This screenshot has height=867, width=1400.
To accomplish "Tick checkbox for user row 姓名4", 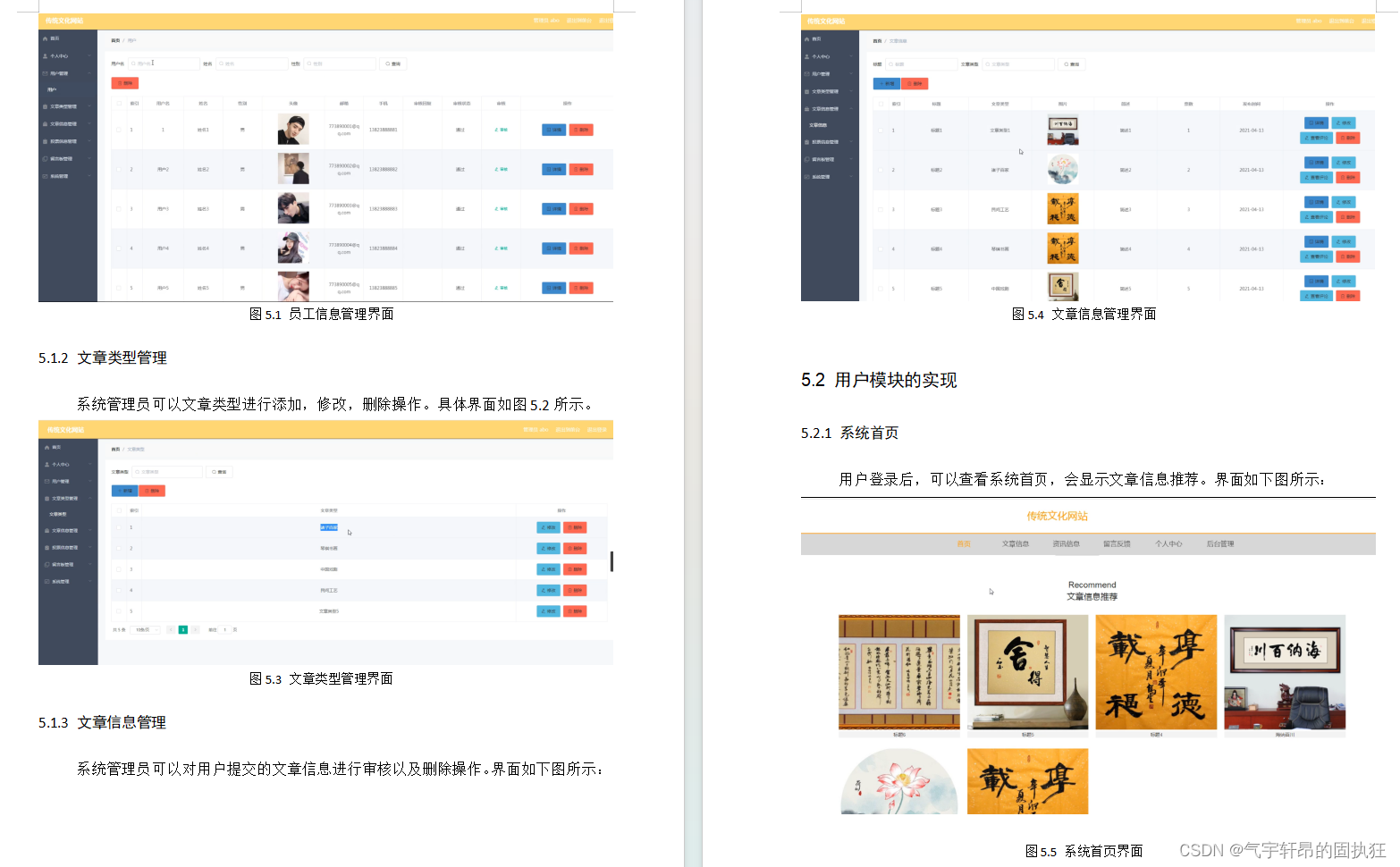I will 118,248.
